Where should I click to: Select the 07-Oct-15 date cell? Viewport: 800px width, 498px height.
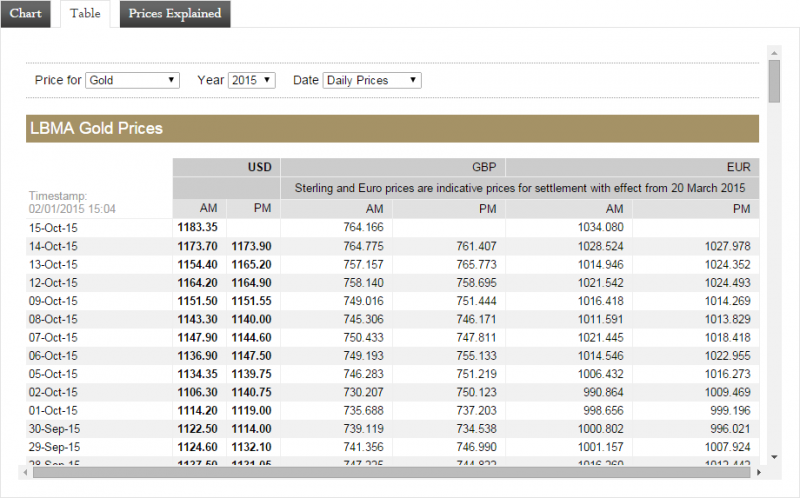click(x=53, y=338)
